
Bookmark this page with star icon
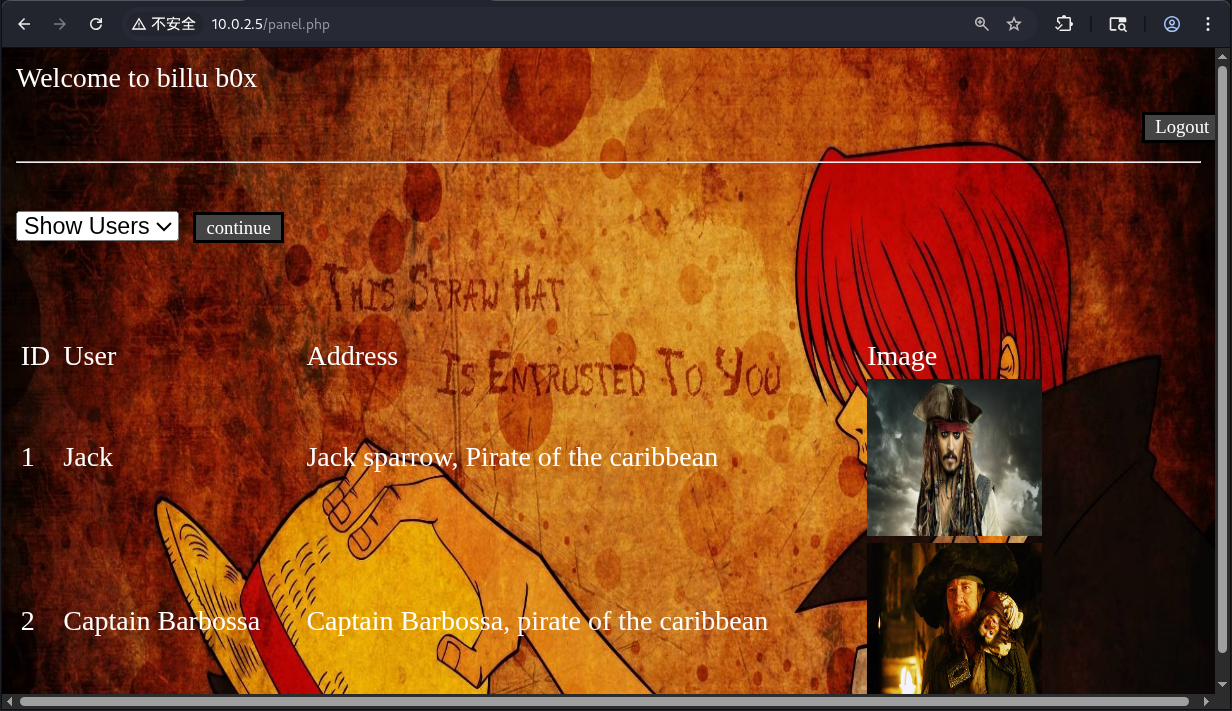[x=1014, y=24]
